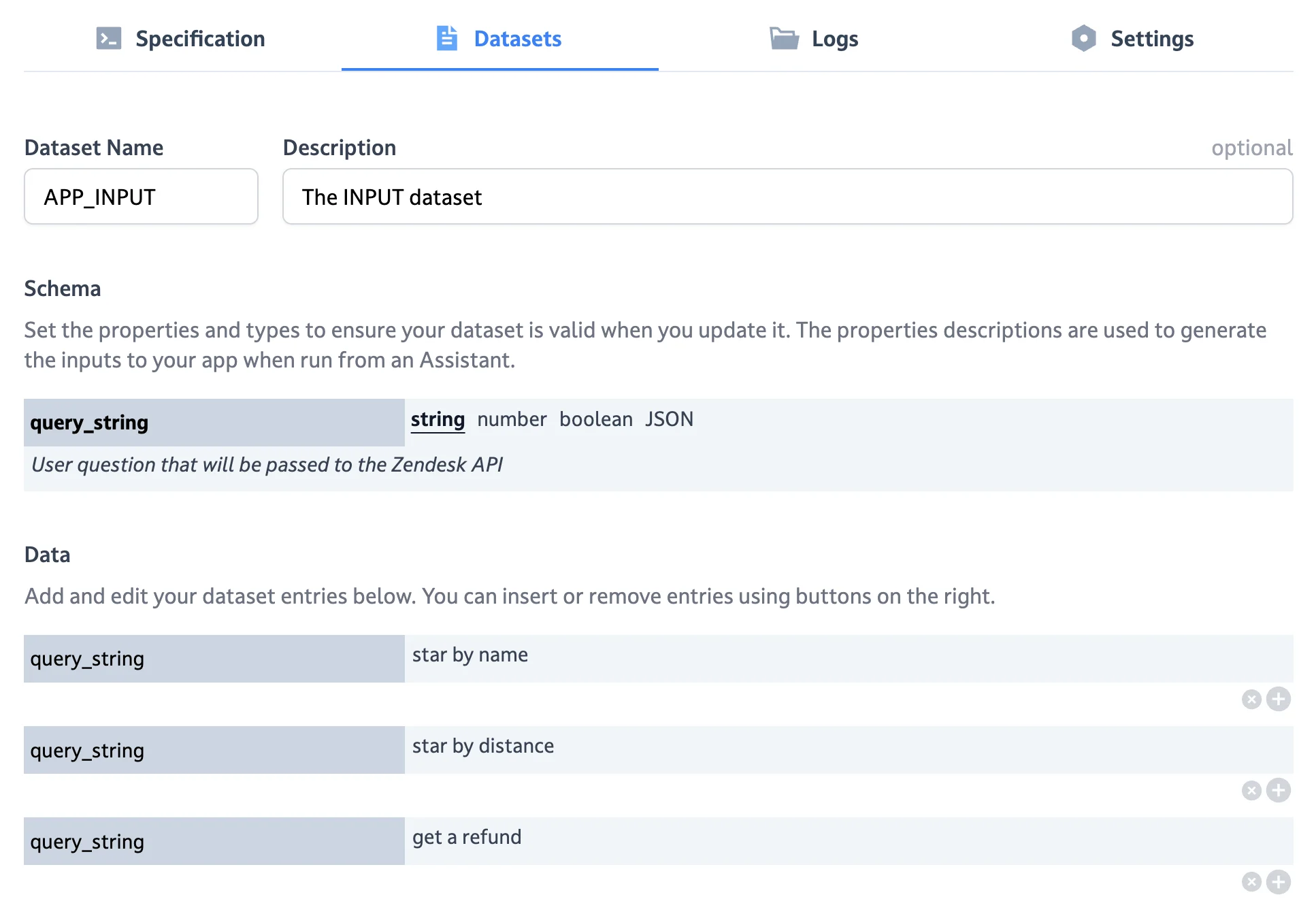Add a new entry after "get a refund"

tap(1279, 882)
